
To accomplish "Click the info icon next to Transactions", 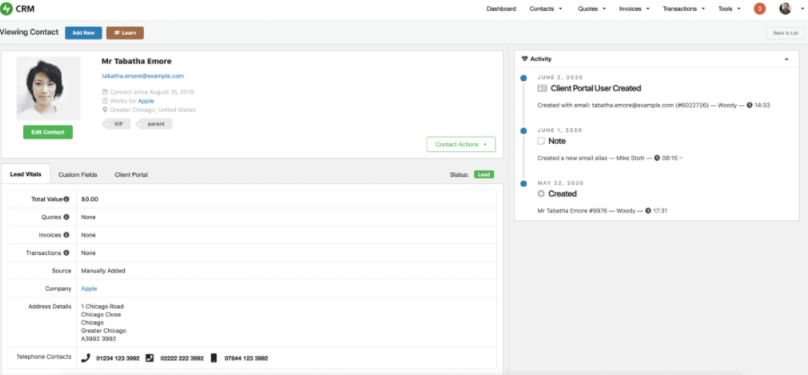I will pos(66,253).
